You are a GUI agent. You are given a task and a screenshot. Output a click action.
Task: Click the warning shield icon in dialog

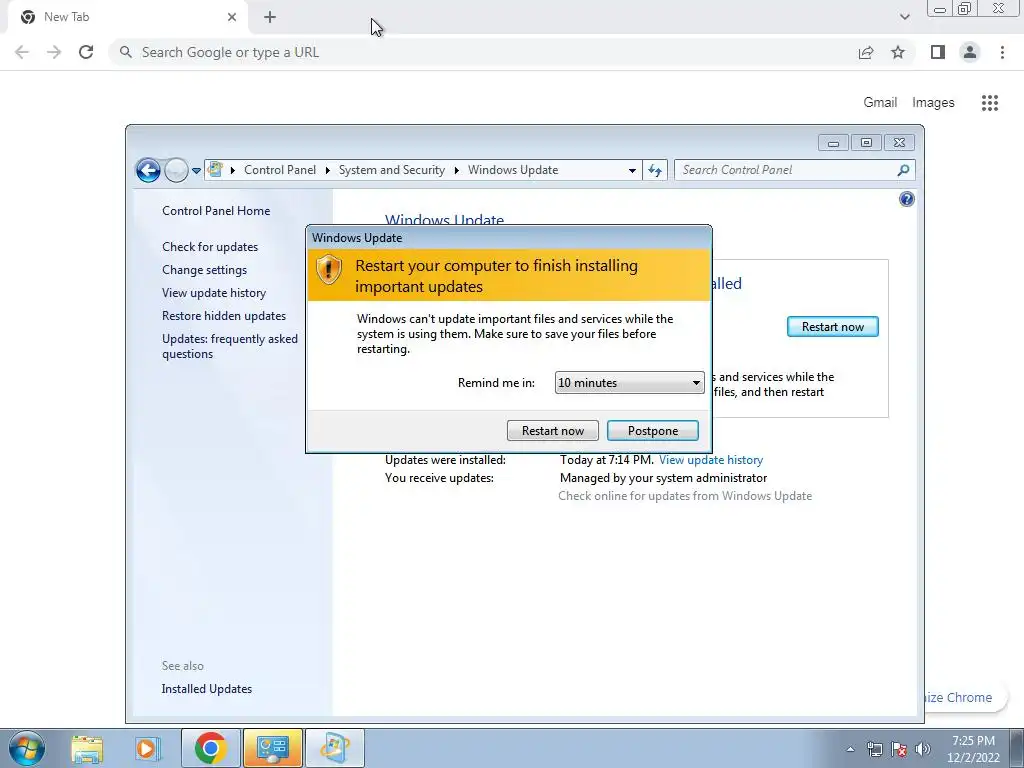[x=328, y=269]
